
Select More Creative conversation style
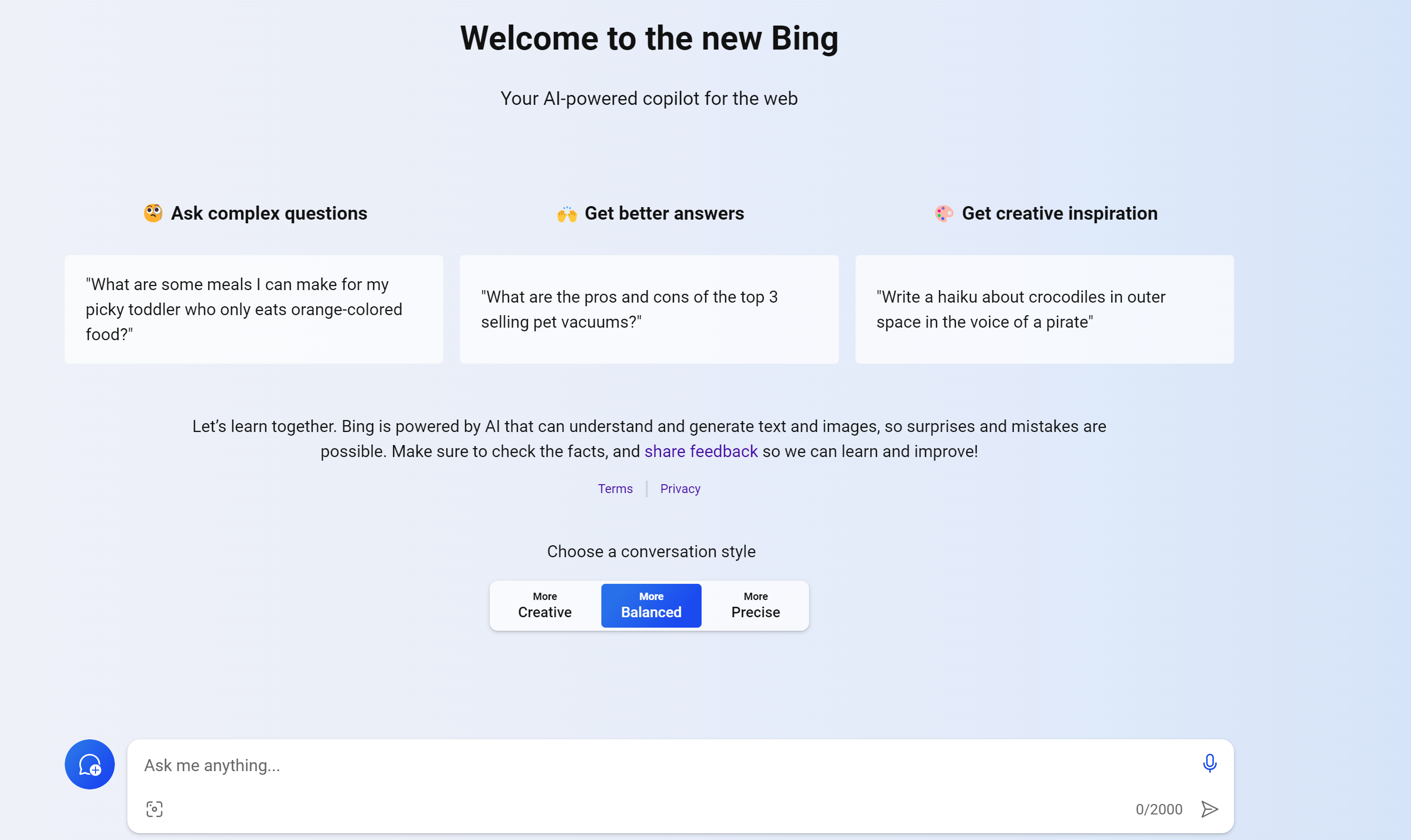click(544, 606)
